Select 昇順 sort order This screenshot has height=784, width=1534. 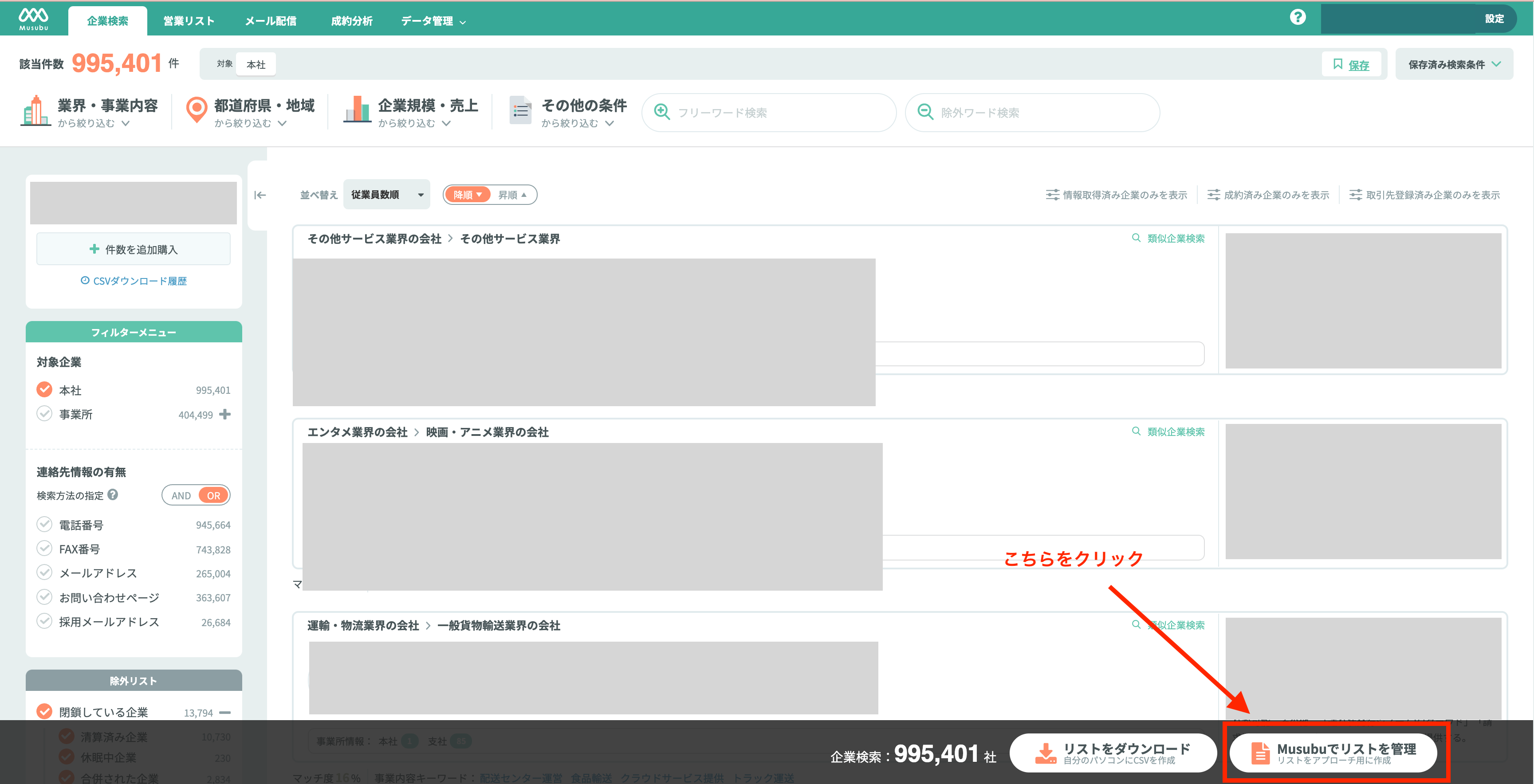click(512, 195)
